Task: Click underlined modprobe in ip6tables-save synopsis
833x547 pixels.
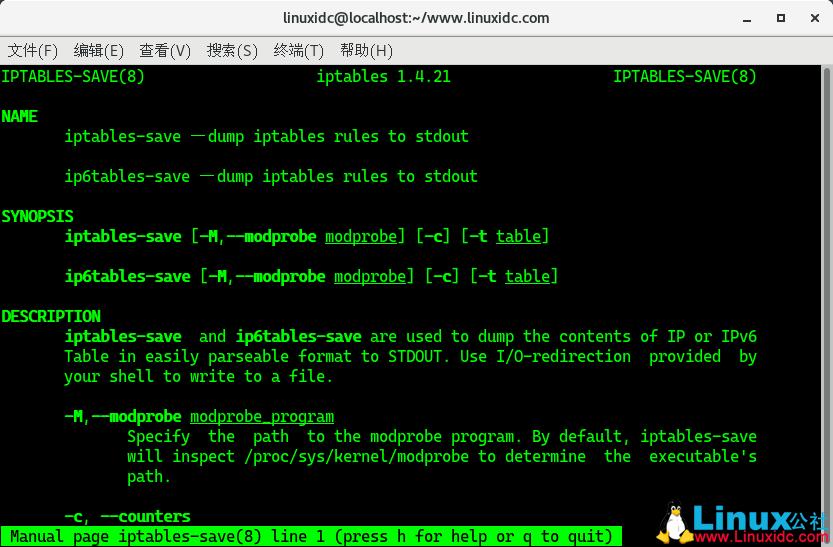Action: (x=370, y=276)
